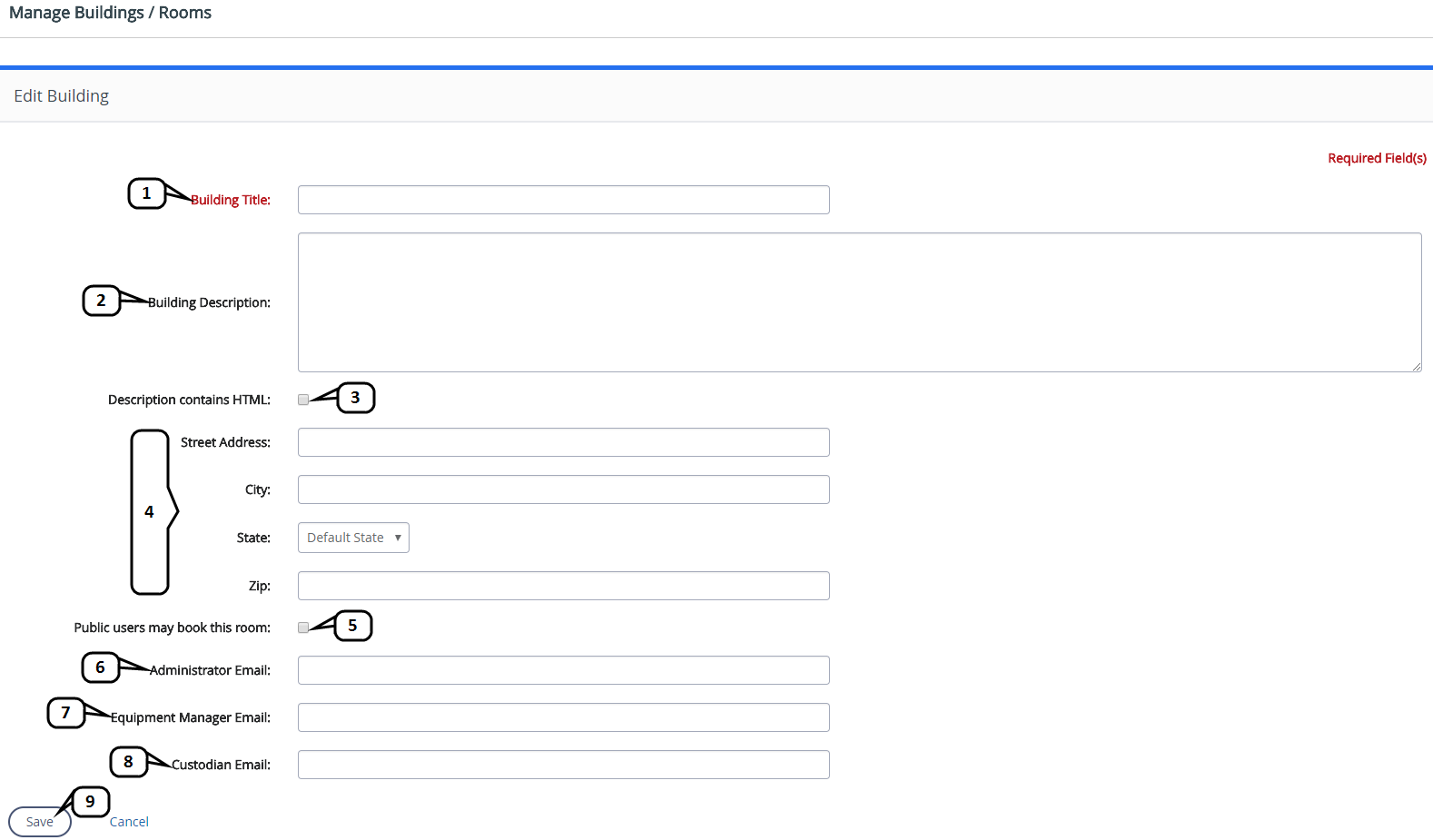The width and height of the screenshot is (1433, 840).
Task: Click the Cancel link
Action: [x=129, y=822]
